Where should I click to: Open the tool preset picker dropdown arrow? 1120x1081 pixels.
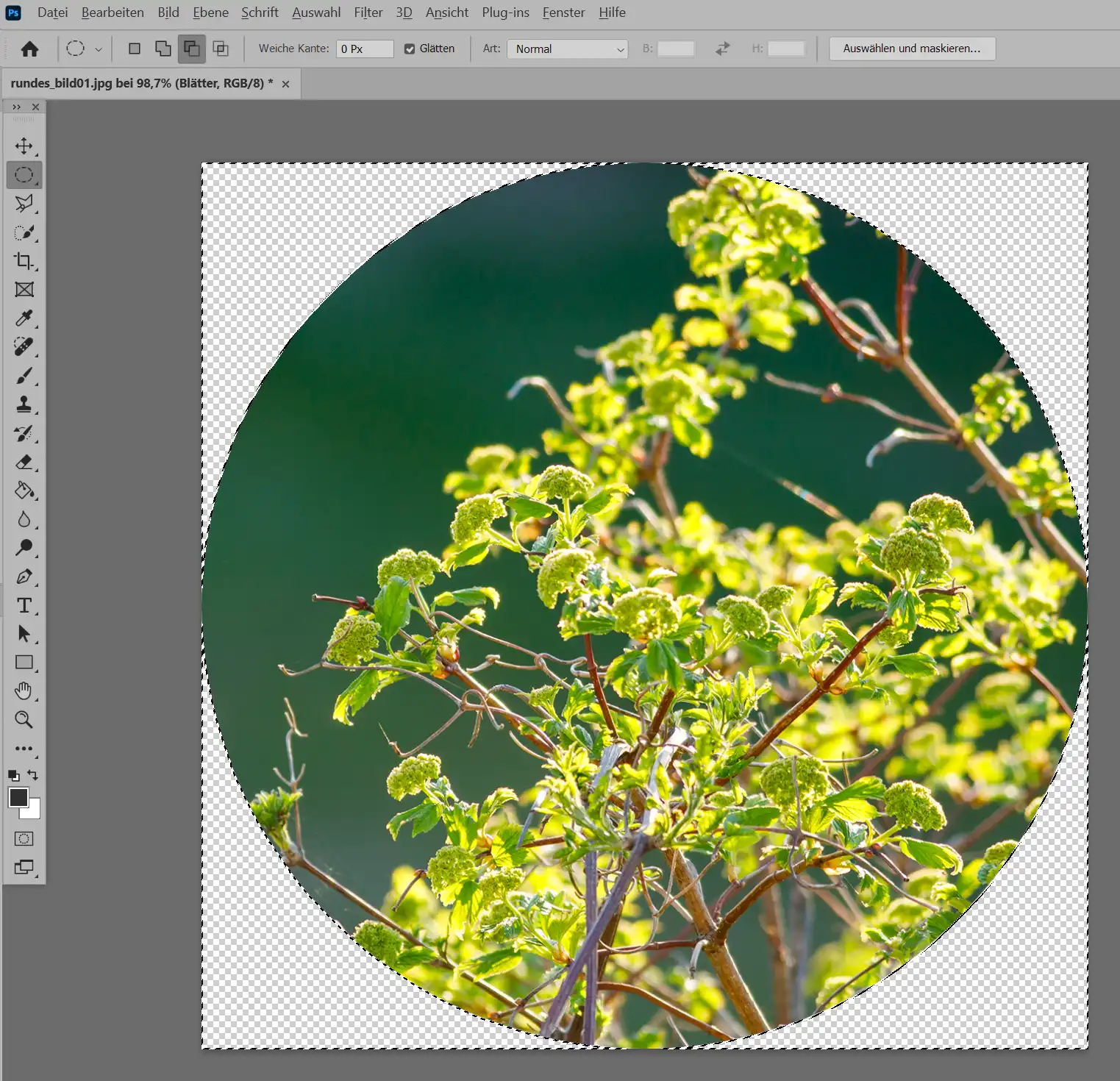pyautogui.click(x=99, y=49)
